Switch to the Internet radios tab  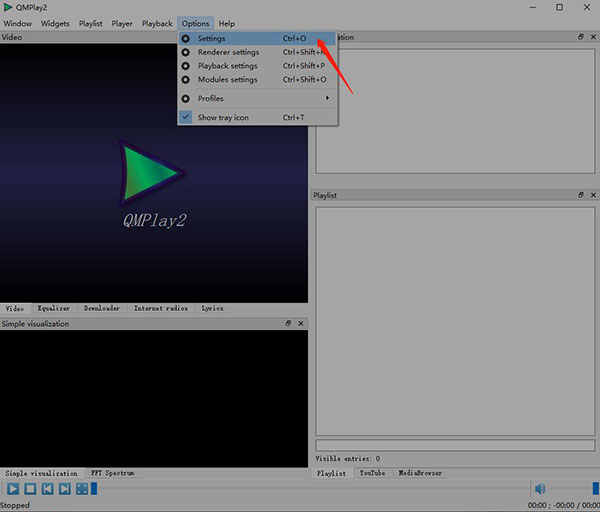pyautogui.click(x=161, y=308)
